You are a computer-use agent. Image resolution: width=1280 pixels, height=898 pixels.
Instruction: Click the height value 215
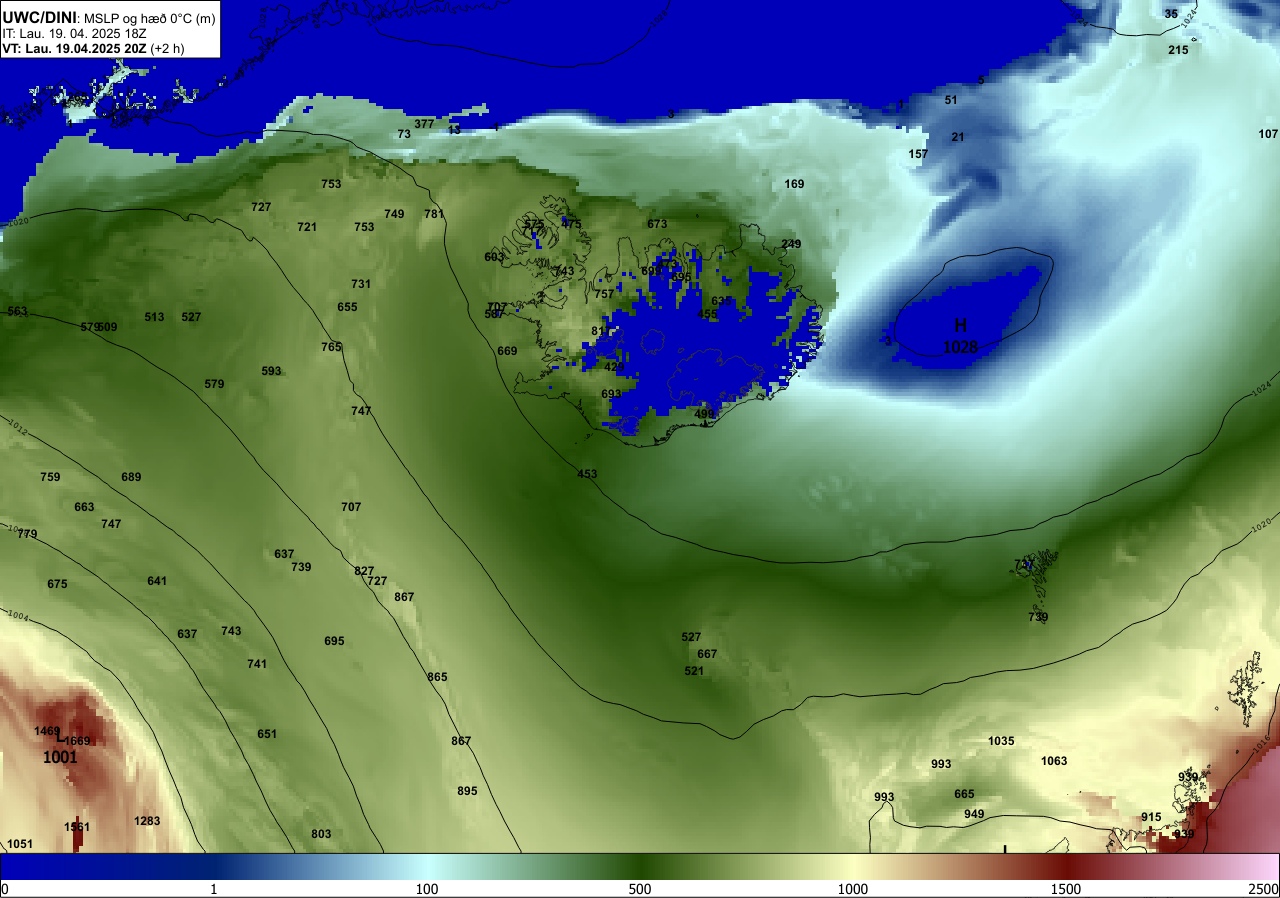[1178, 50]
